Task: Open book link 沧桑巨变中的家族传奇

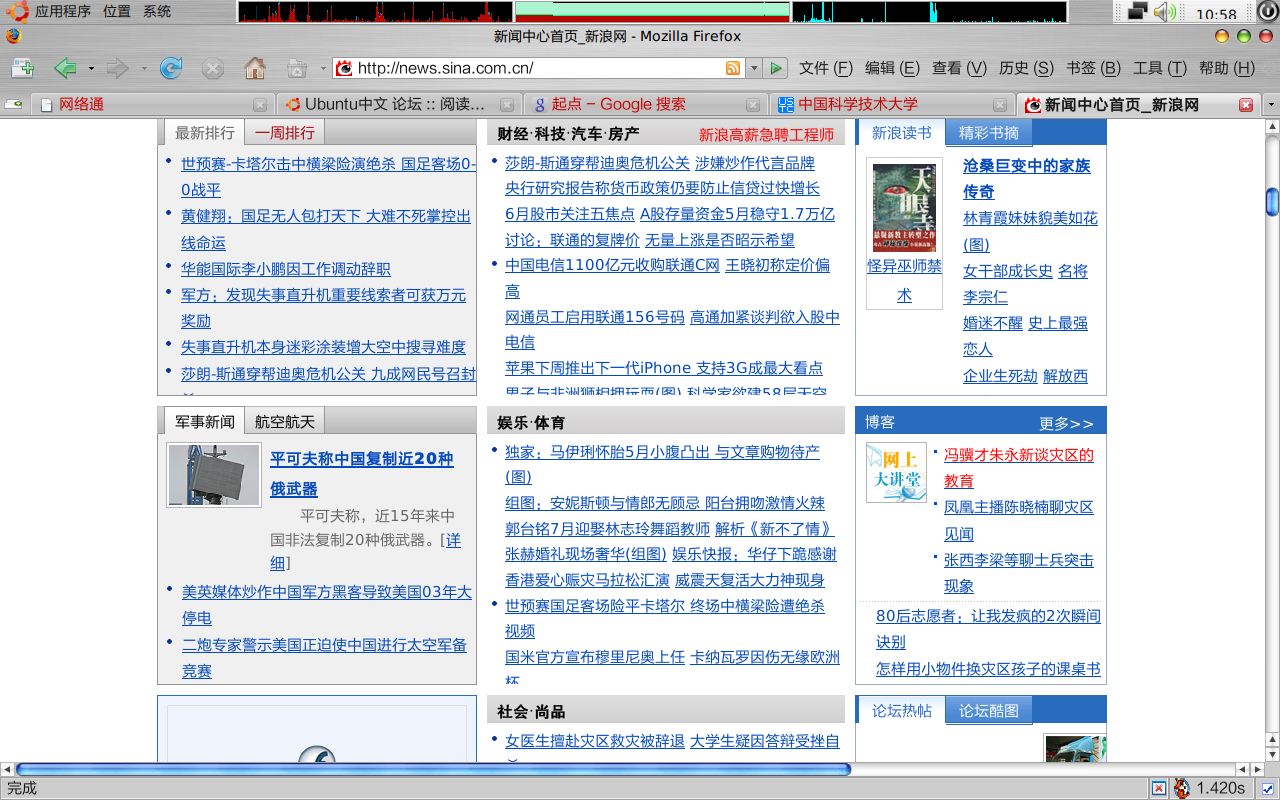Action: pyautogui.click(x=1027, y=178)
